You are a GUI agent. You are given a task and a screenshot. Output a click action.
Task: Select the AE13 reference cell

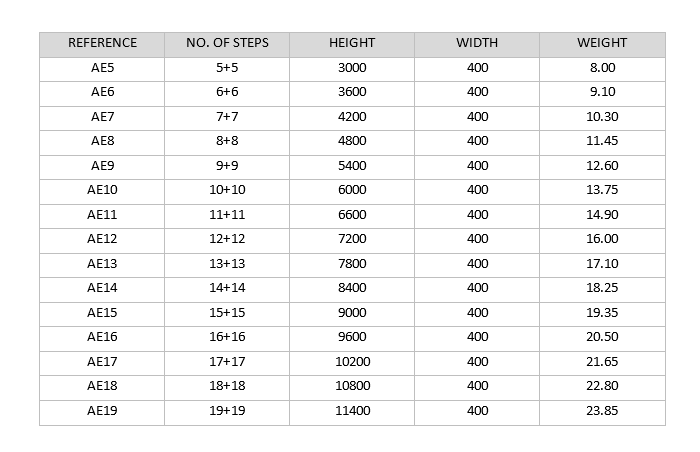102,264
